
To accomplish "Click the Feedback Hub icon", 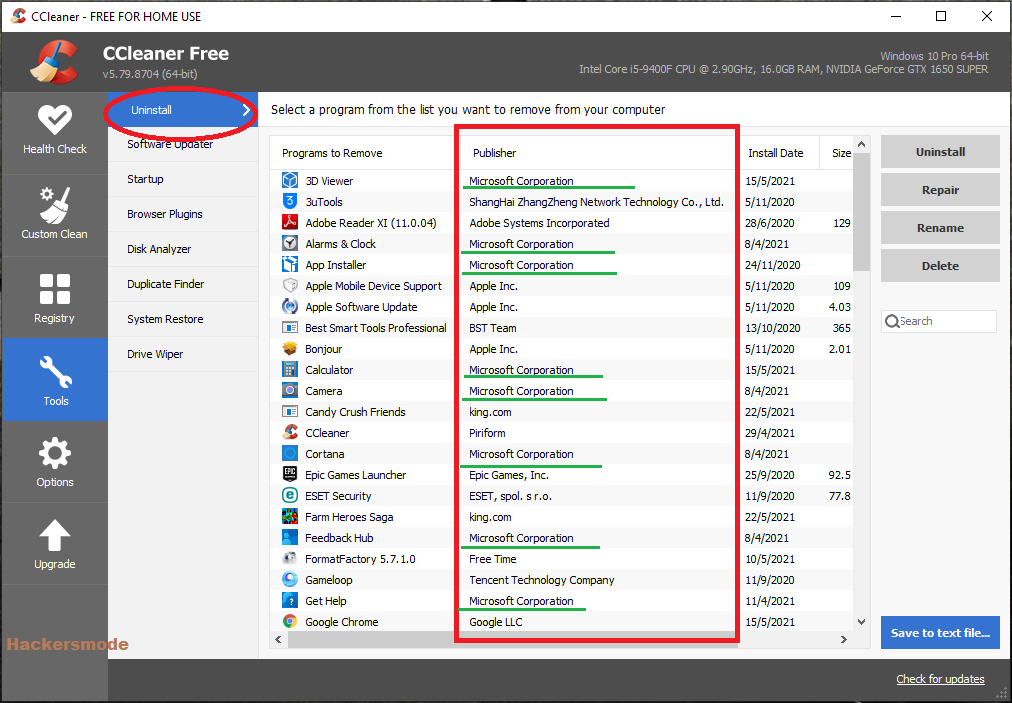I will pos(290,537).
